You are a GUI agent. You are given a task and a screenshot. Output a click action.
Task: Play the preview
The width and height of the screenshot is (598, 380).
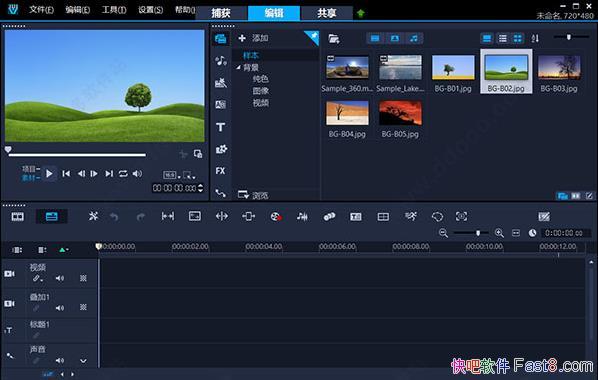[49, 174]
